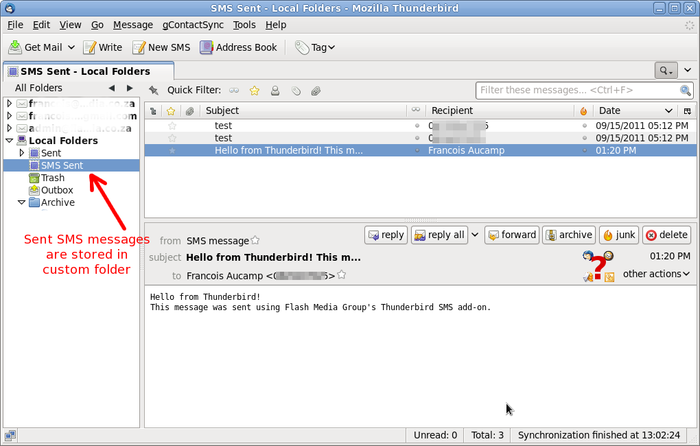
Task: Star the SMS message sender contact
Action: (255, 240)
